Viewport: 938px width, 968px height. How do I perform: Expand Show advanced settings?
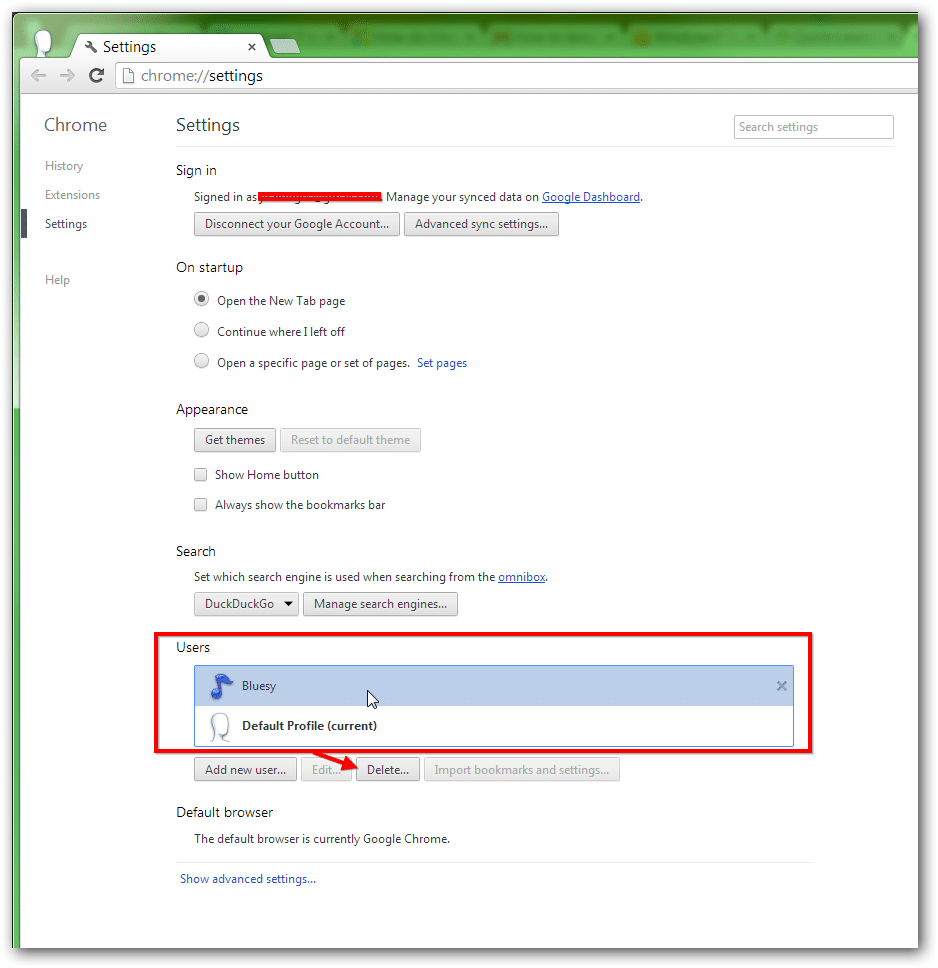tap(248, 879)
